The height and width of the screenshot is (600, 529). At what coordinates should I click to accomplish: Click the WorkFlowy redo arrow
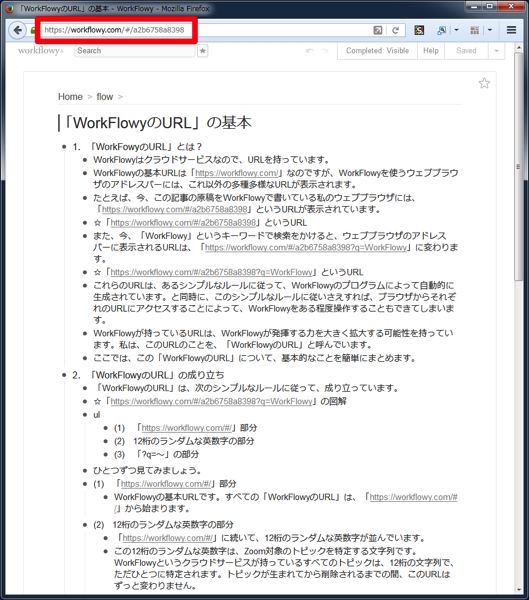324,51
